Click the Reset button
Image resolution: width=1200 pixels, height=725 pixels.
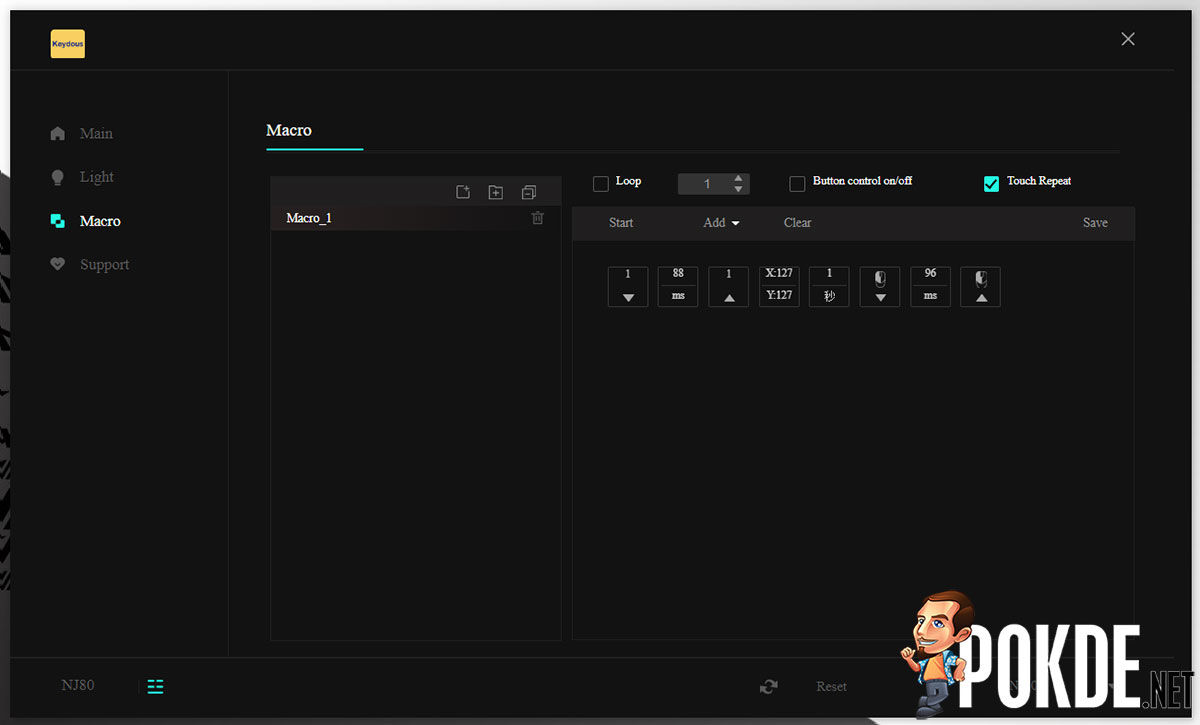click(x=831, y=687)
